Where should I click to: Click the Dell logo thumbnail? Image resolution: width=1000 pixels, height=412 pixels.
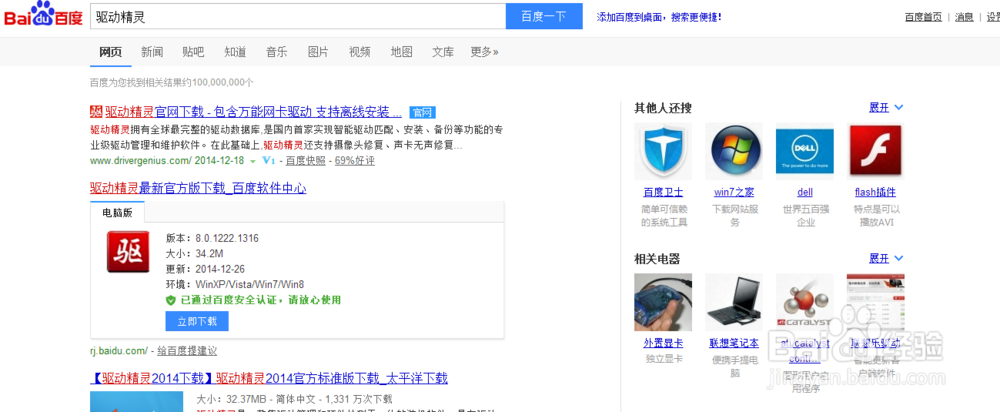click(804, 151)
